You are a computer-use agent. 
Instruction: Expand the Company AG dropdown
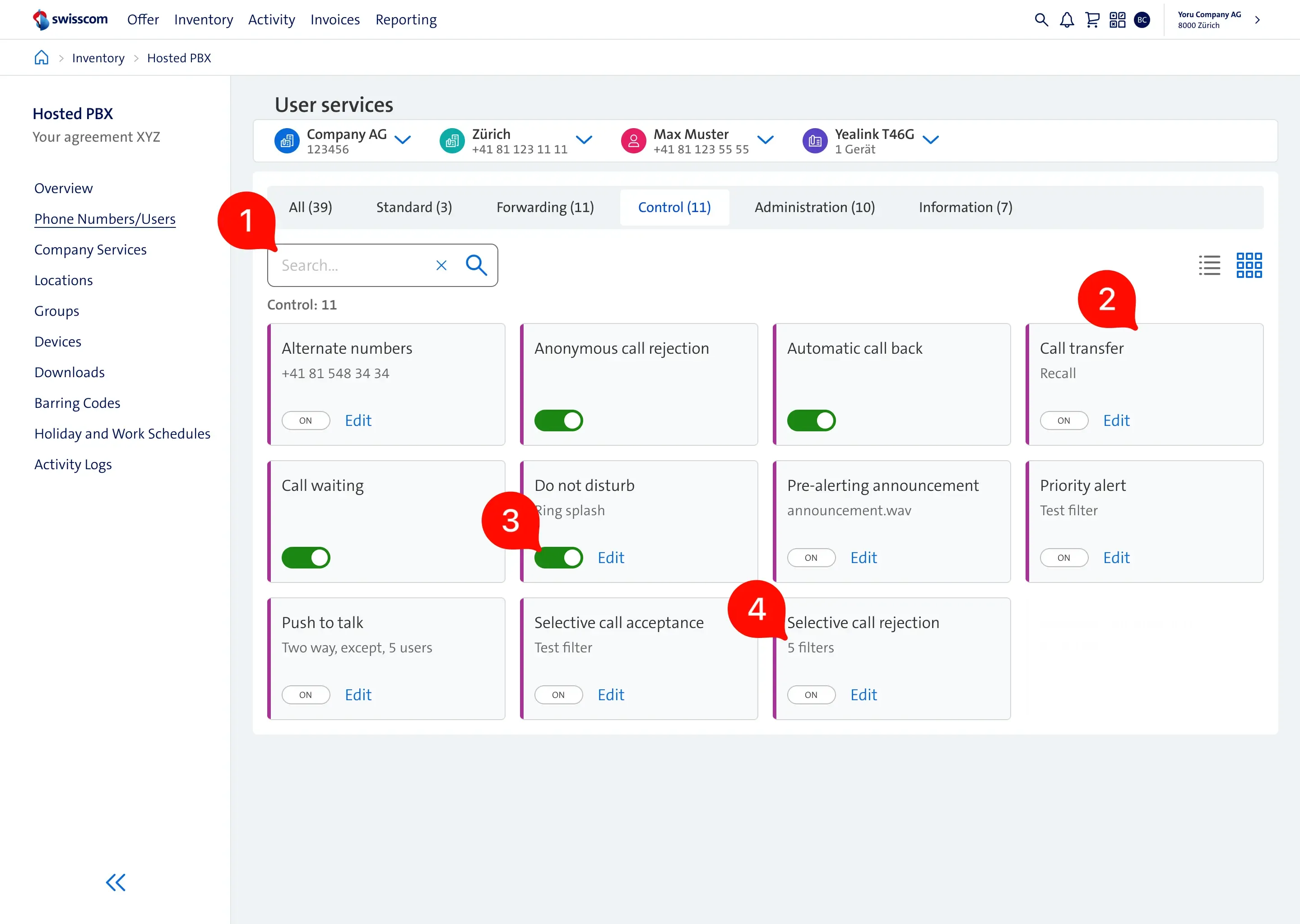404,140
